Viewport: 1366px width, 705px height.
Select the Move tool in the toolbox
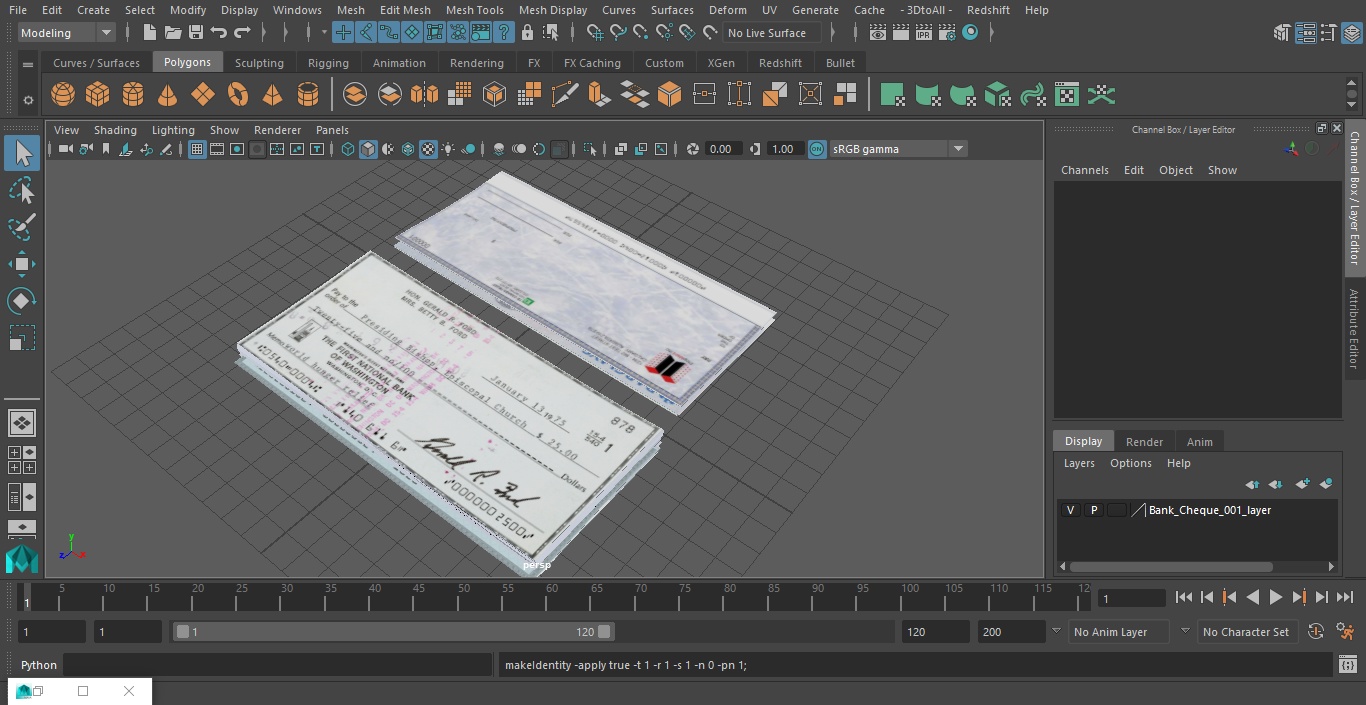point(22,264)
